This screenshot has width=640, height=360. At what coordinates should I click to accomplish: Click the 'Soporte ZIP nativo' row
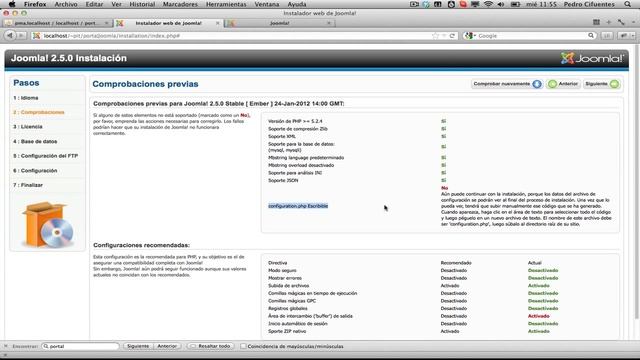pyautogui.click(x=287, y=331)
